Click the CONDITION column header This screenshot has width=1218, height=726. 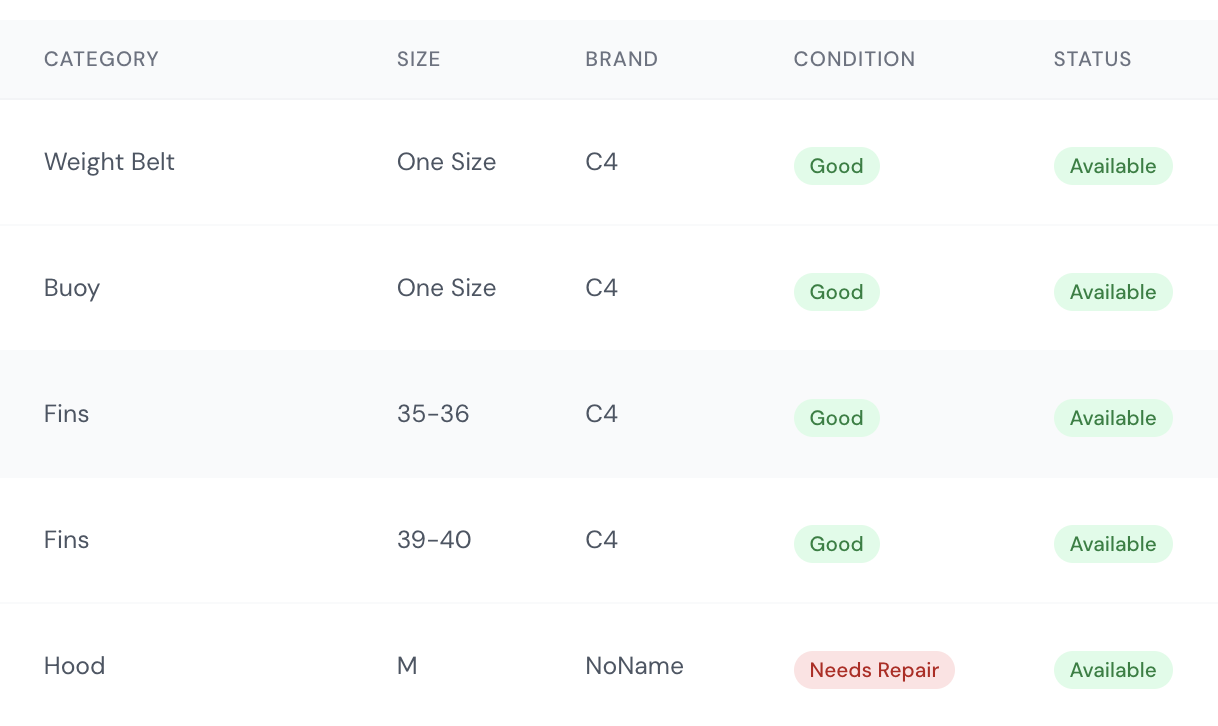pyautogui.click(x=854, y=59)
